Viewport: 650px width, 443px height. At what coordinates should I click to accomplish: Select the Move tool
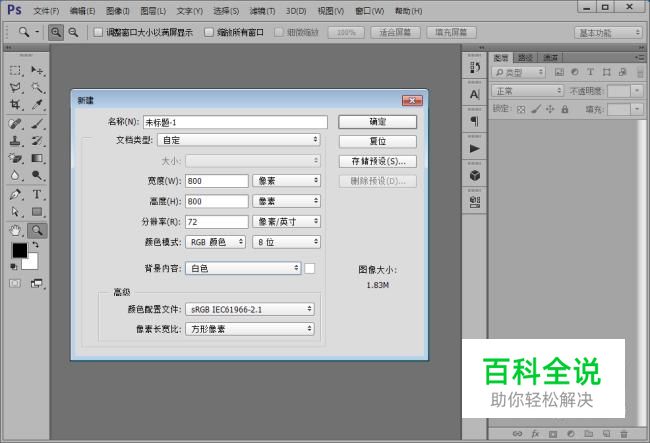[x=37, y=70]
